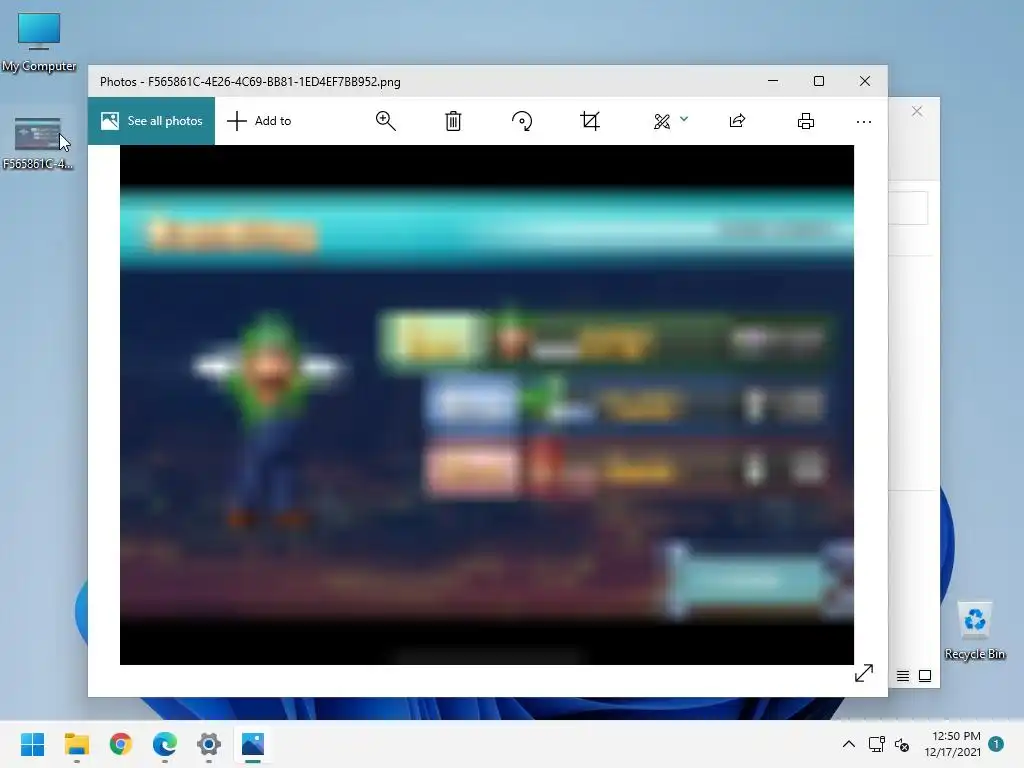Click muted volume tray icon
Image resolution: width=1024 pixels, height=768 pixels.
(902, 744)
